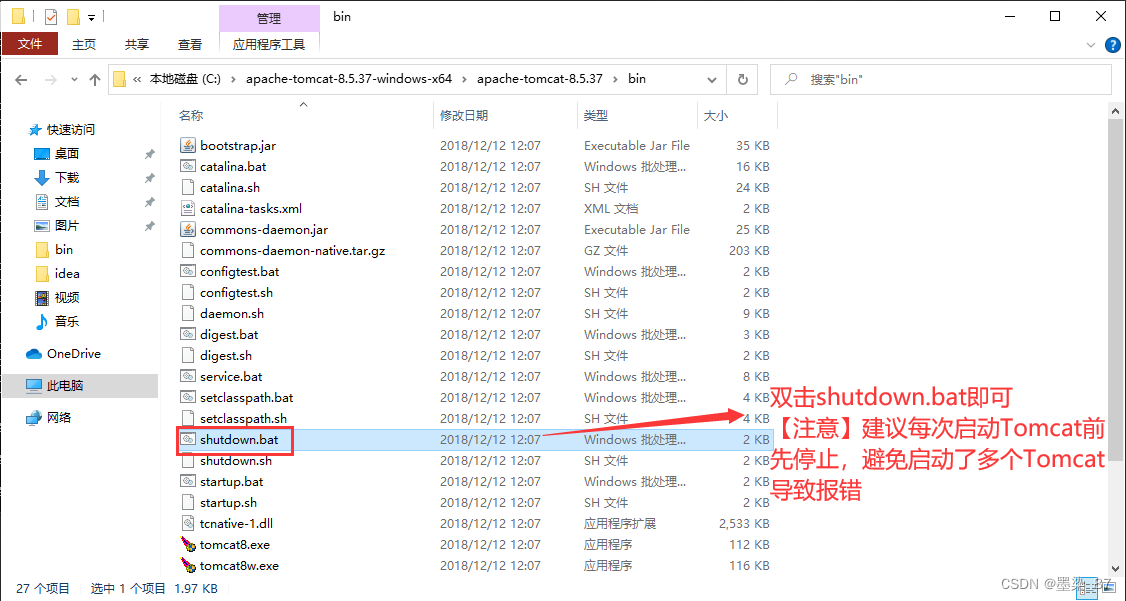The width and height of the screenshot is (1126, 601).
Task: Select the tomcat8.exe application icon
Action: [187, 544]
